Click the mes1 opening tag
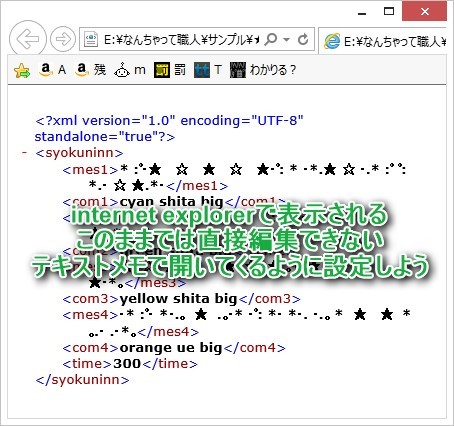Viewport: 454px width, 426px height. tap(90, 170)
